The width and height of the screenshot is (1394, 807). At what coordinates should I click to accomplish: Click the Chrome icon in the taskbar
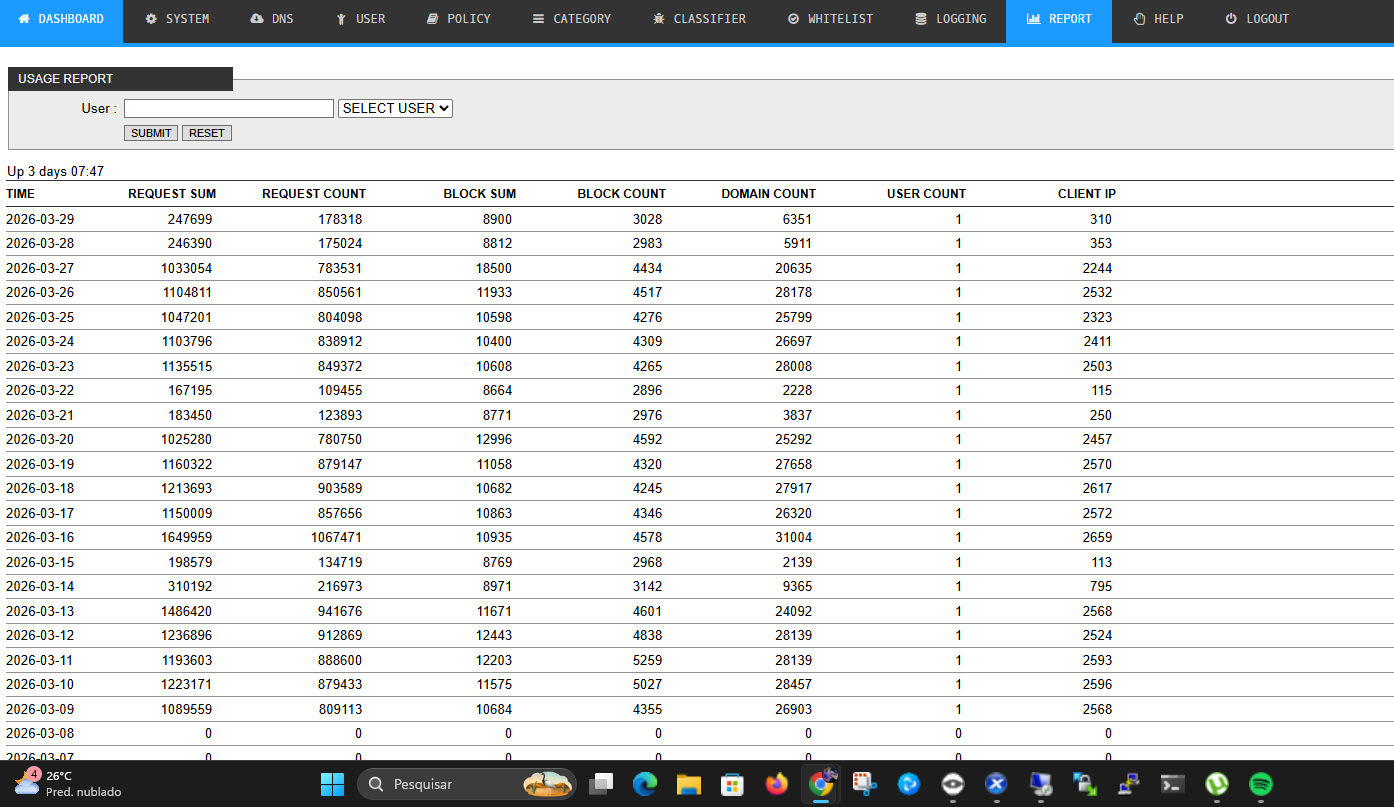click(821, 784)
